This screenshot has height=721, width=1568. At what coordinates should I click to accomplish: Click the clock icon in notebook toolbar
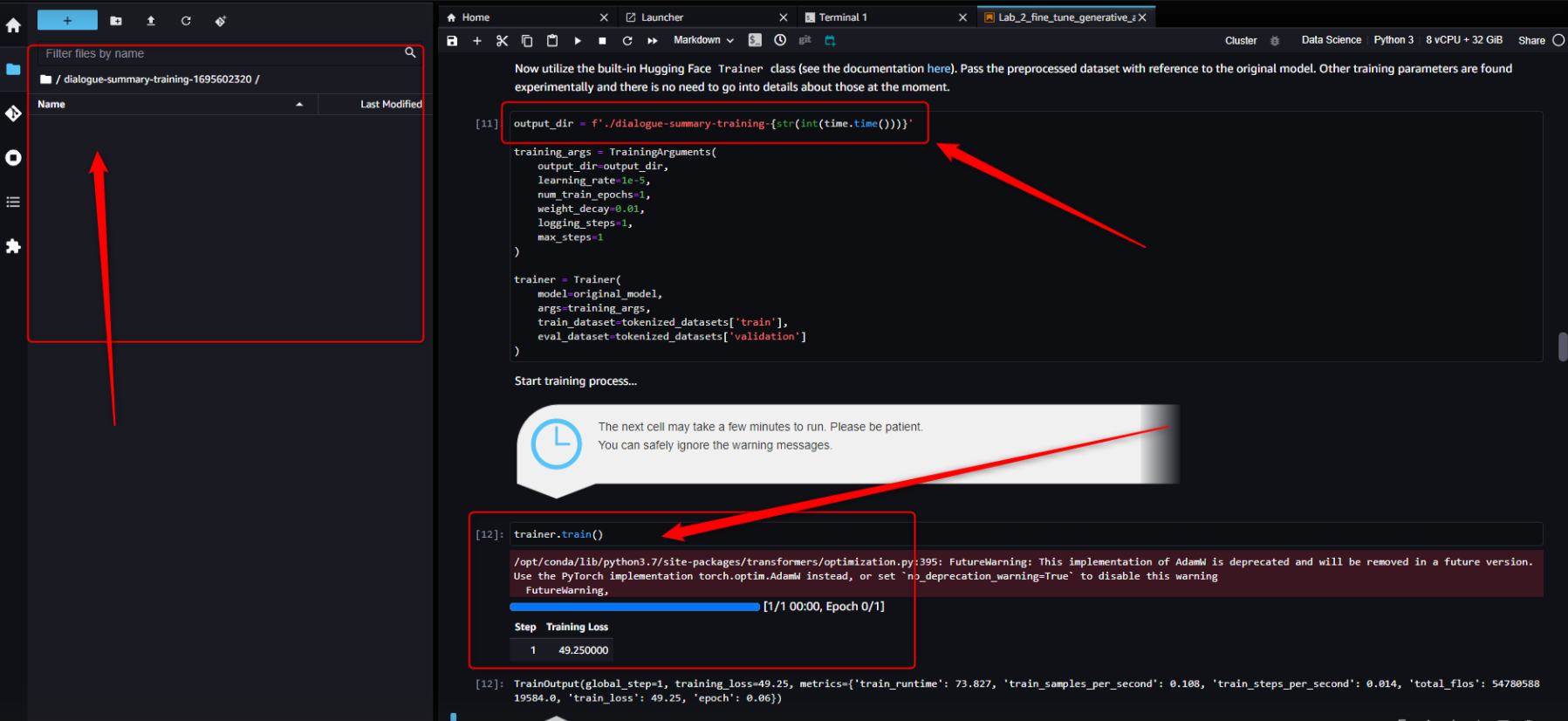click(780, 40)
